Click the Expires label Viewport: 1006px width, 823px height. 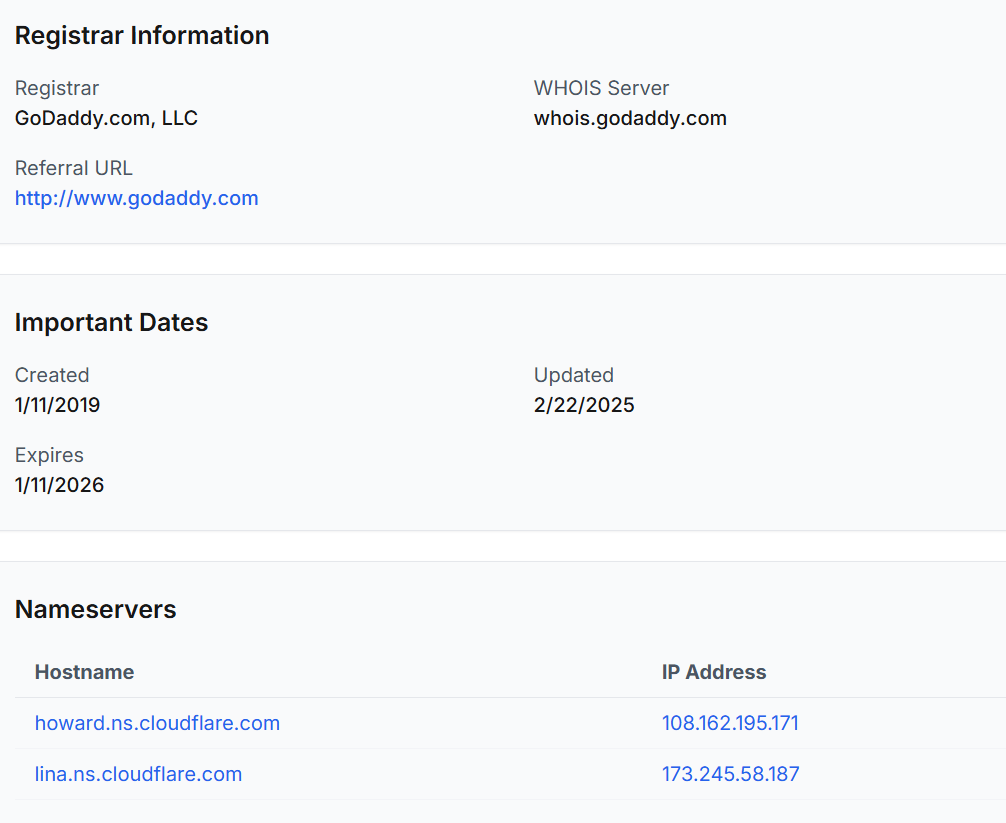(49, 455)
